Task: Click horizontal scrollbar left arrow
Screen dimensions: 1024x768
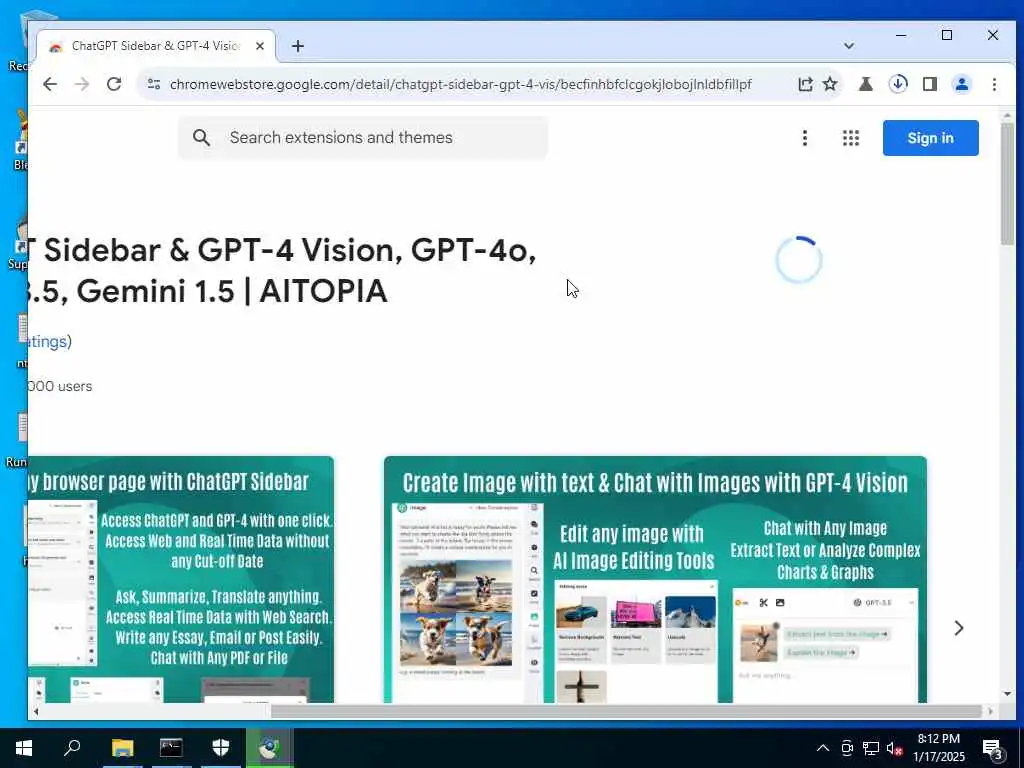Action: pyautogui.click(x=36, y=711)
